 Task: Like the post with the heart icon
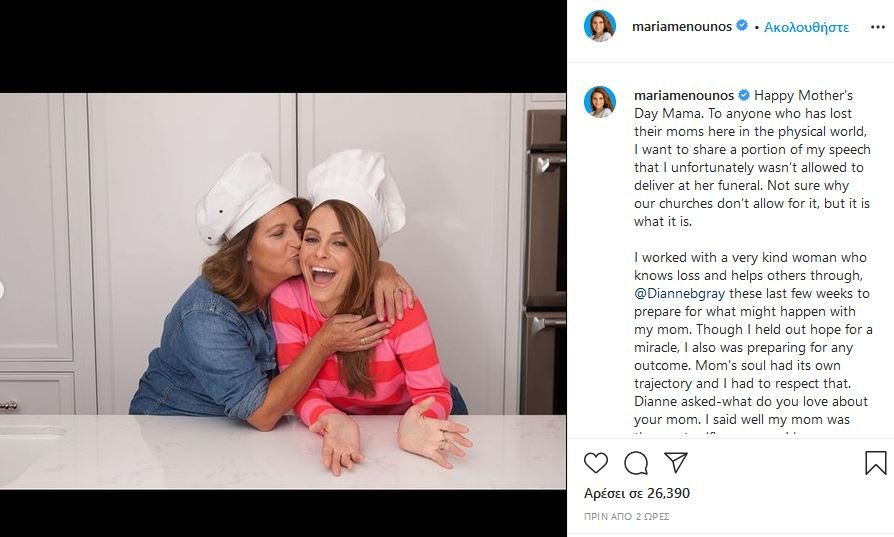click(x=596, y=463)
